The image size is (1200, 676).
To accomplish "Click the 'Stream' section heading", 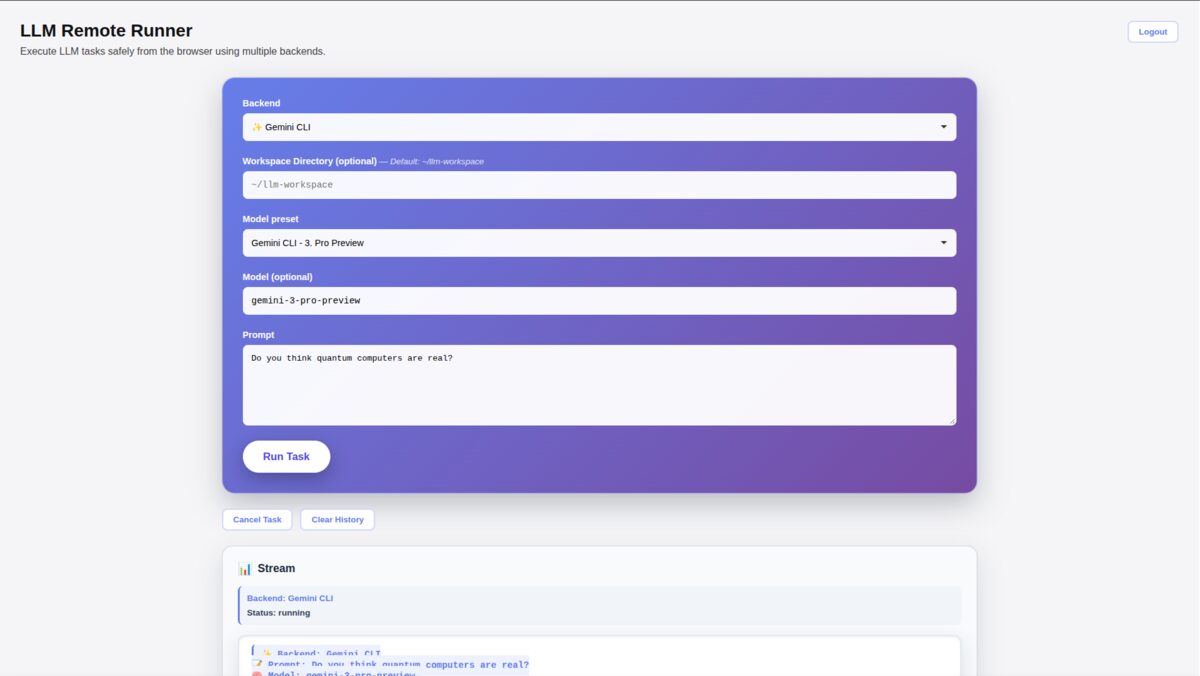I will click(276, 568).
